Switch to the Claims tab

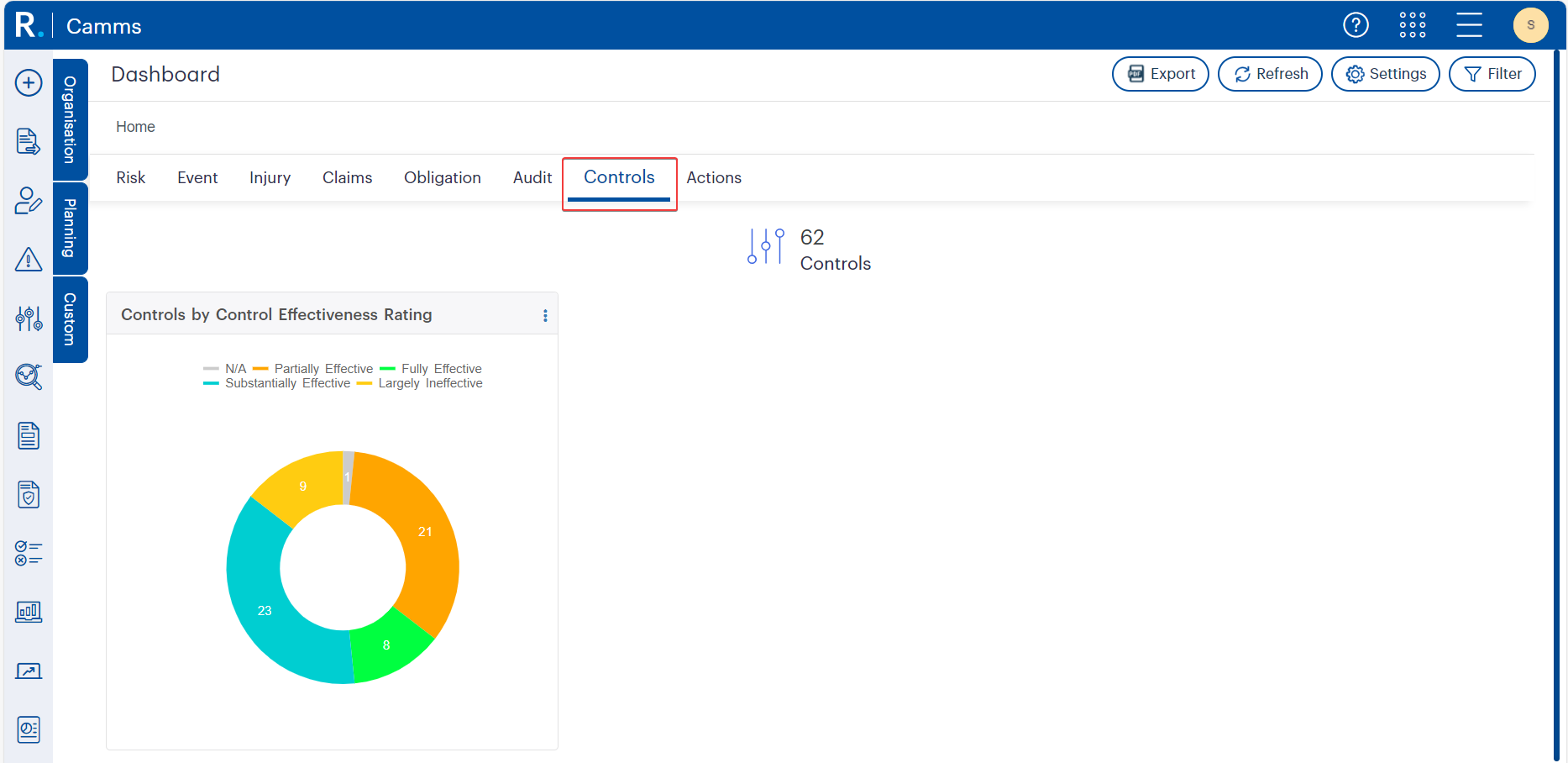pos(347,177)
